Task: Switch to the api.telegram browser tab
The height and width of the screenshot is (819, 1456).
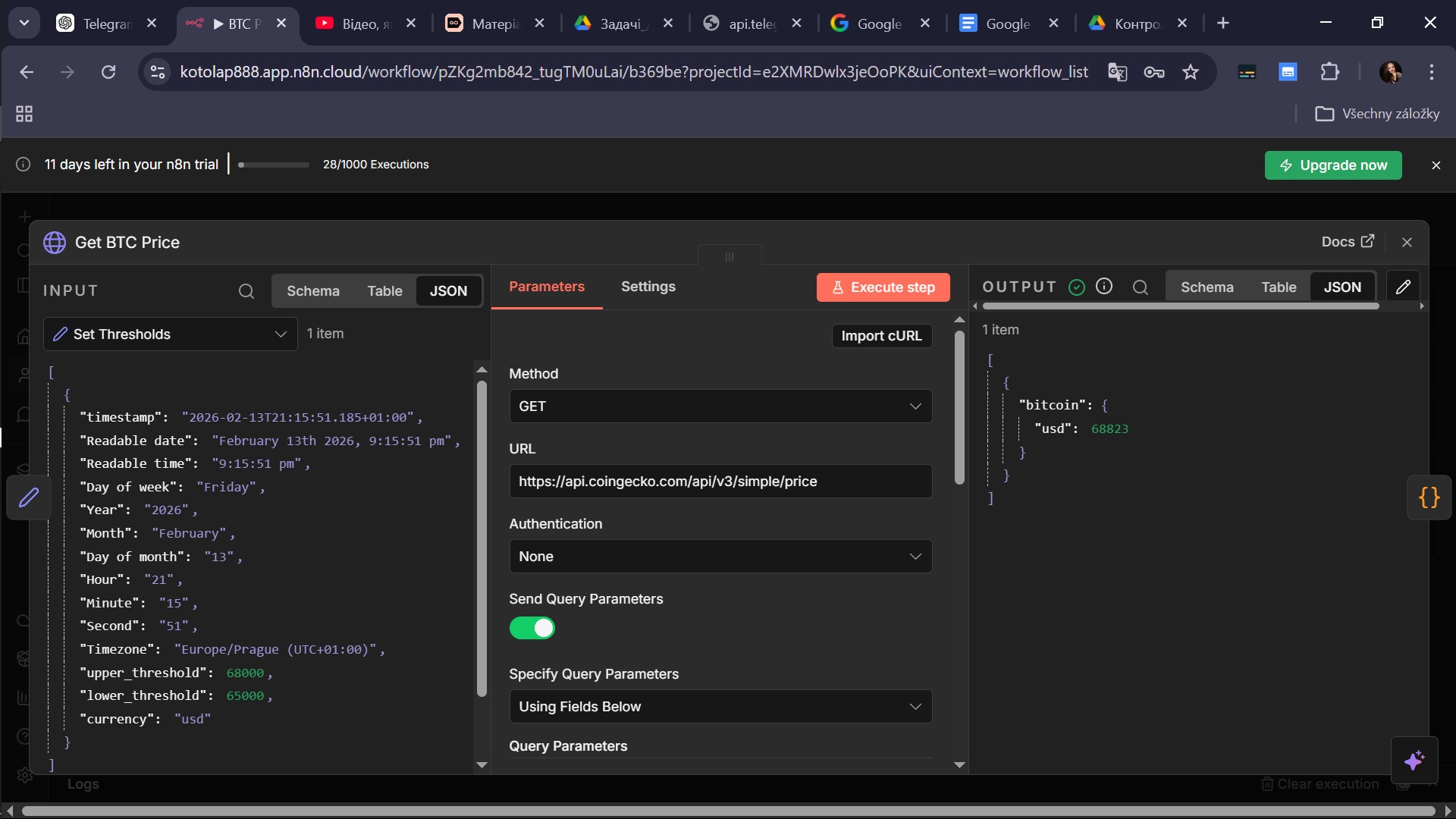Action: (752, 24)
